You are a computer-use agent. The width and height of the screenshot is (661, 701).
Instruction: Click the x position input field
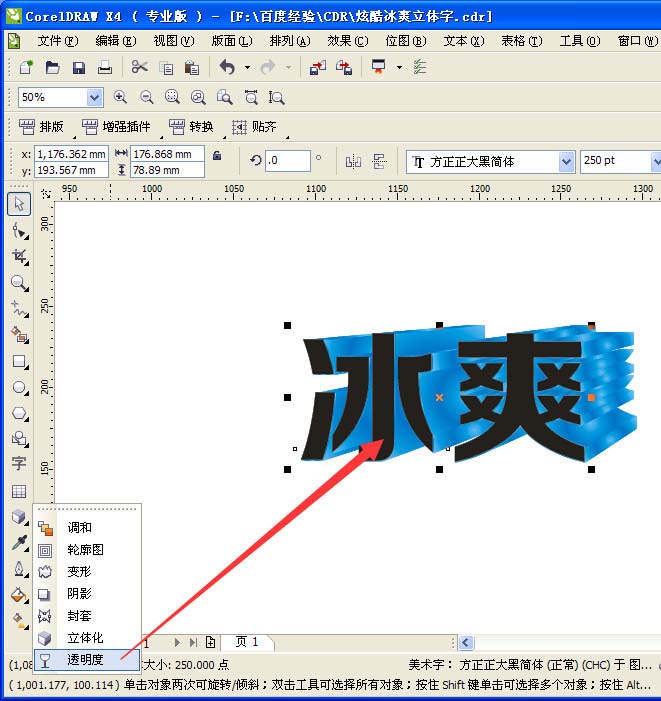[71, 154]
